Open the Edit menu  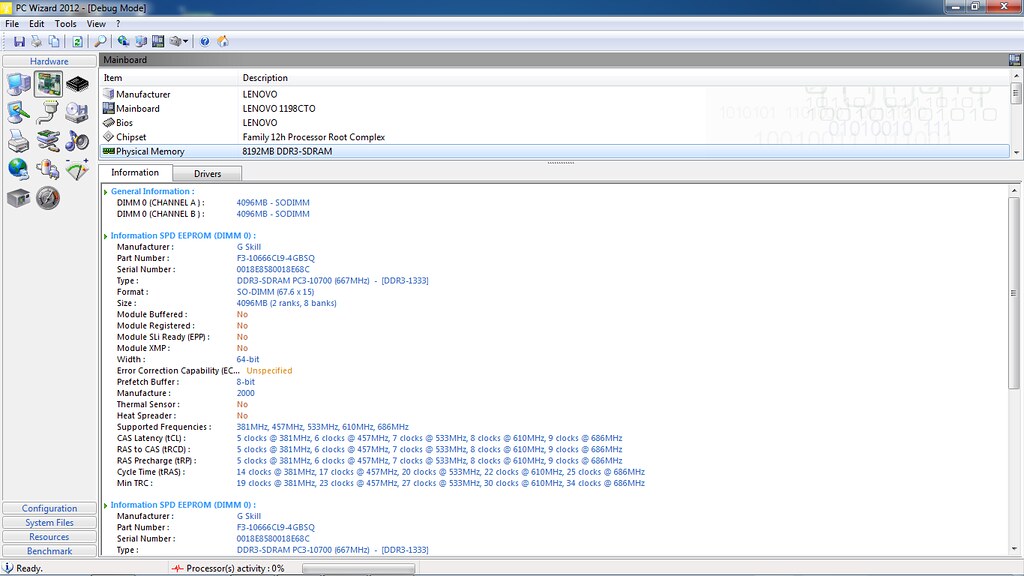pyautogui.click(x=37, y=24)
